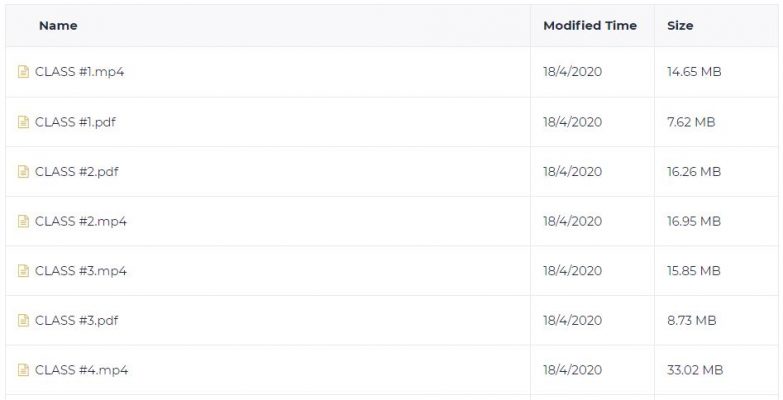Click the file icon beside CLASS #4.mp4
Viewport: 783px width, 400px height.
(x=23, y=370)
